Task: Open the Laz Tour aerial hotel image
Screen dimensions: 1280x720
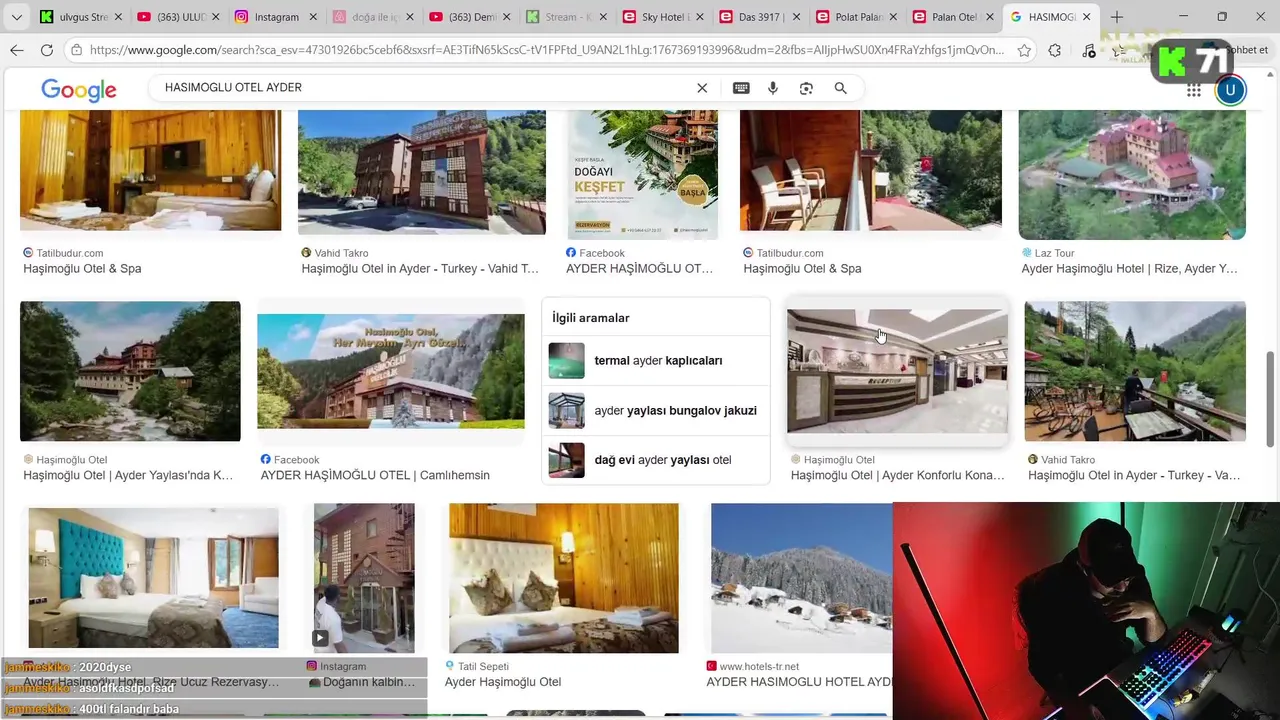Action: (x=1132, y=175)
